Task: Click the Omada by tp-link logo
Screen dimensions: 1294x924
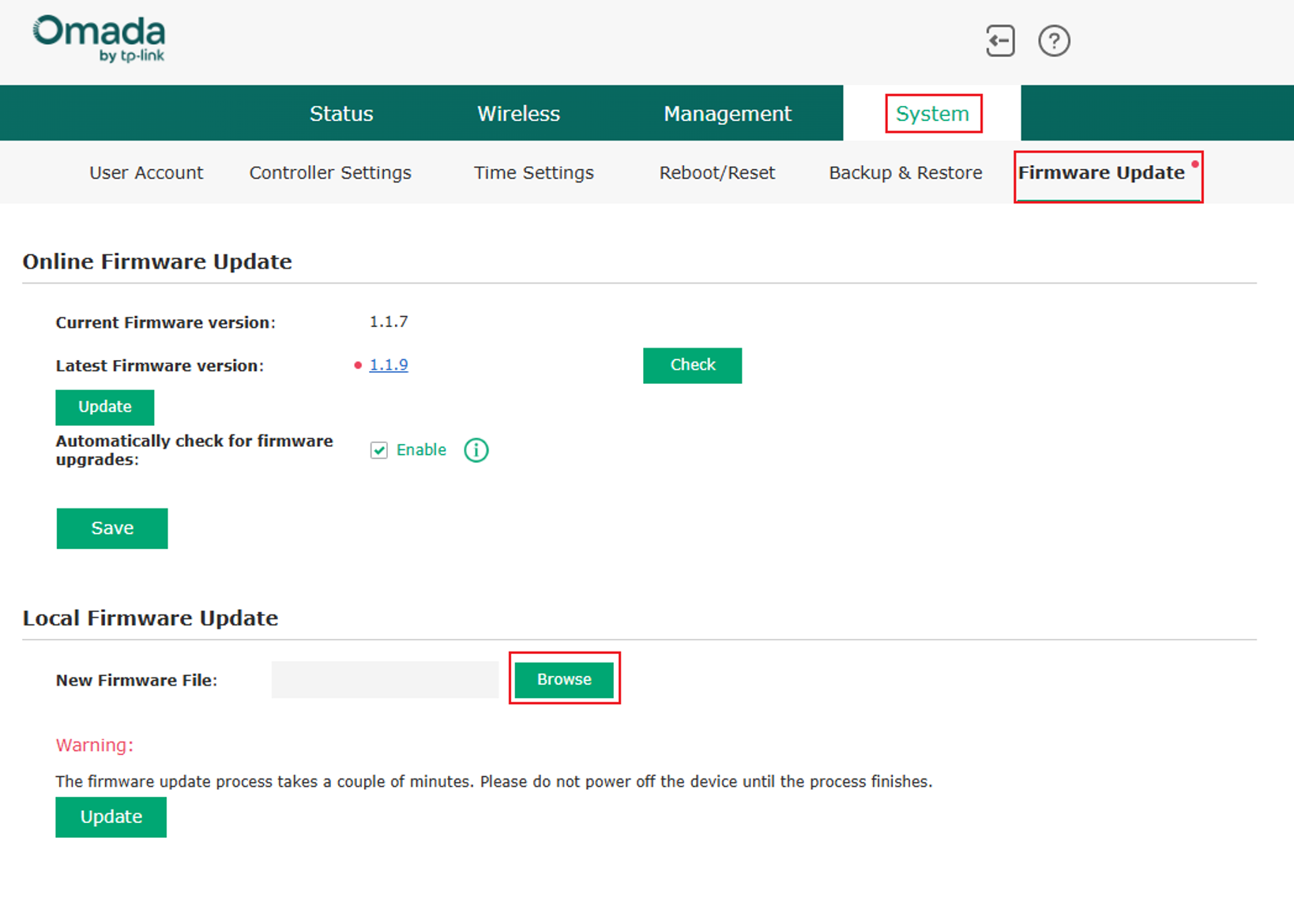Action: point(99,39)
